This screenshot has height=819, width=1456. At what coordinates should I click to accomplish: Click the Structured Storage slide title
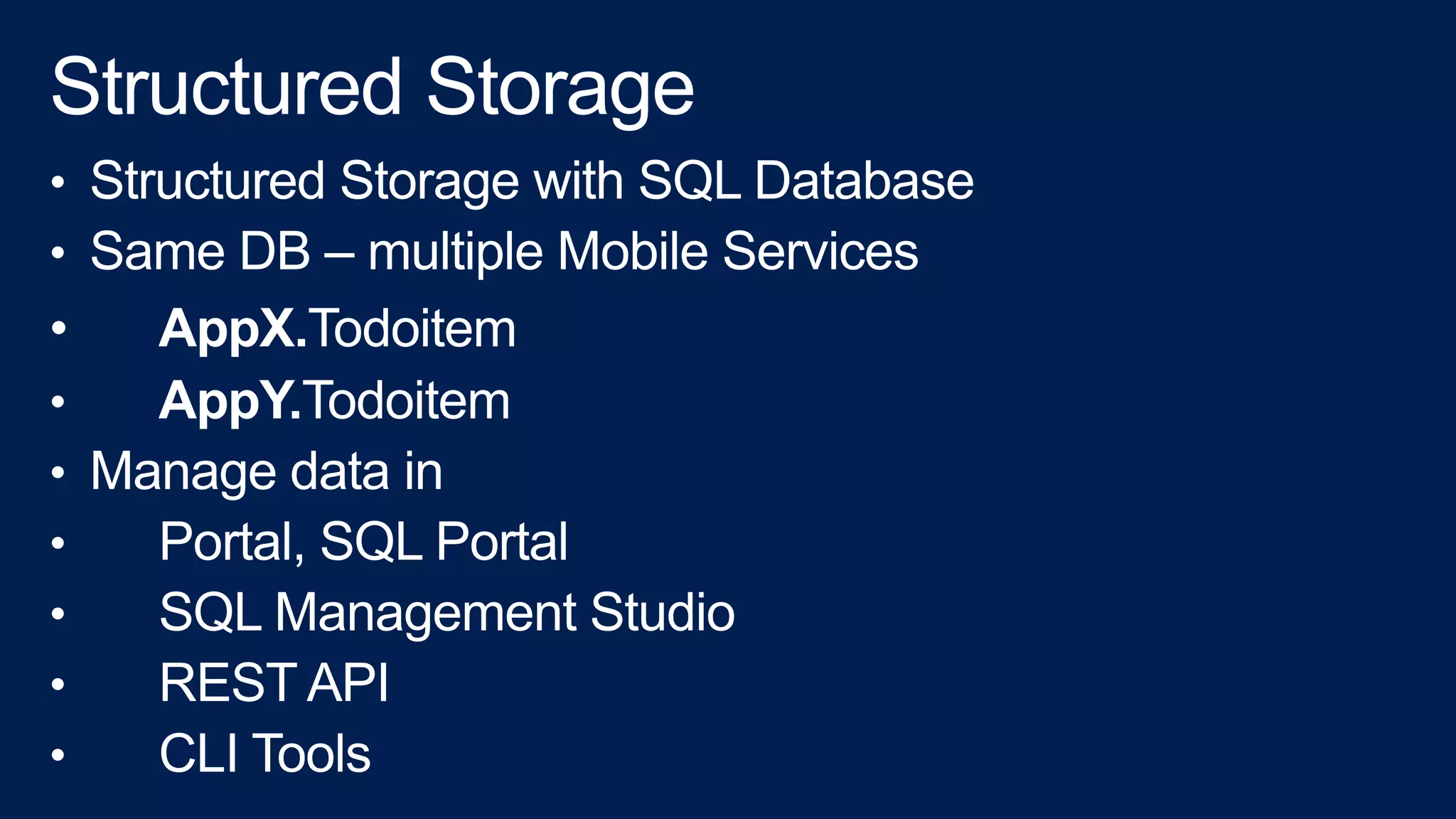point(373,89)
